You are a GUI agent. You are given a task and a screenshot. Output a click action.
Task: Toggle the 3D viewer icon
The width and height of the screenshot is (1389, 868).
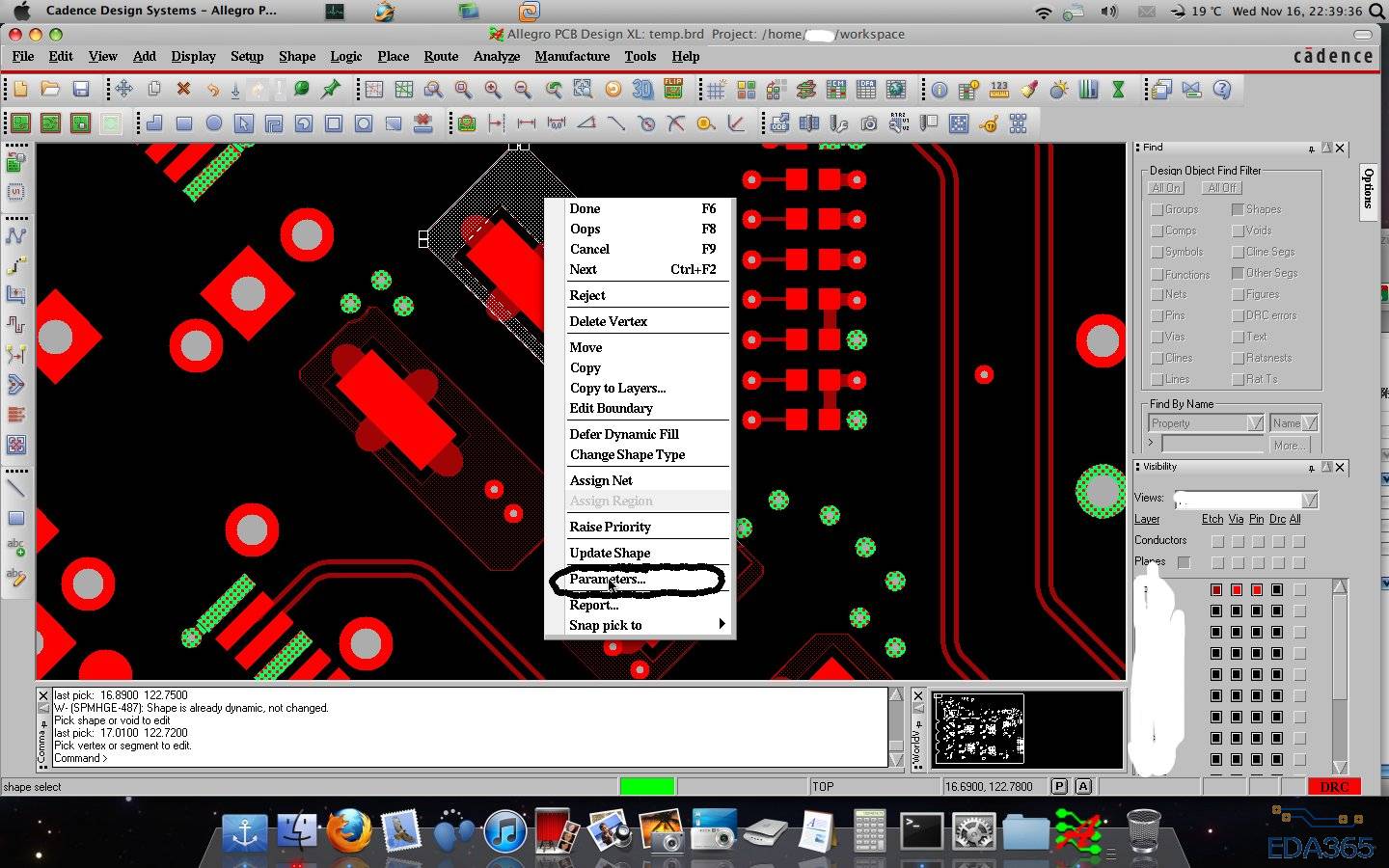point(642,90)
